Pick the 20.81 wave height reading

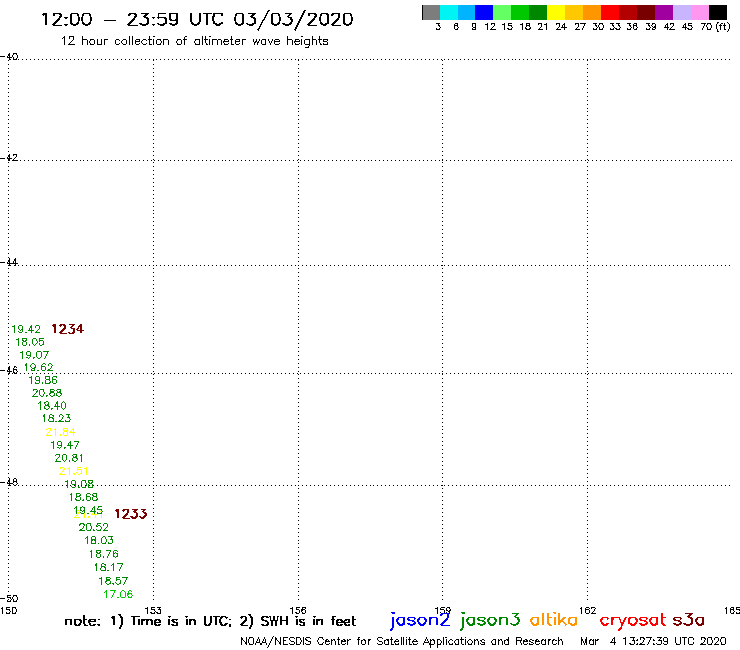[x=69, y=458]
